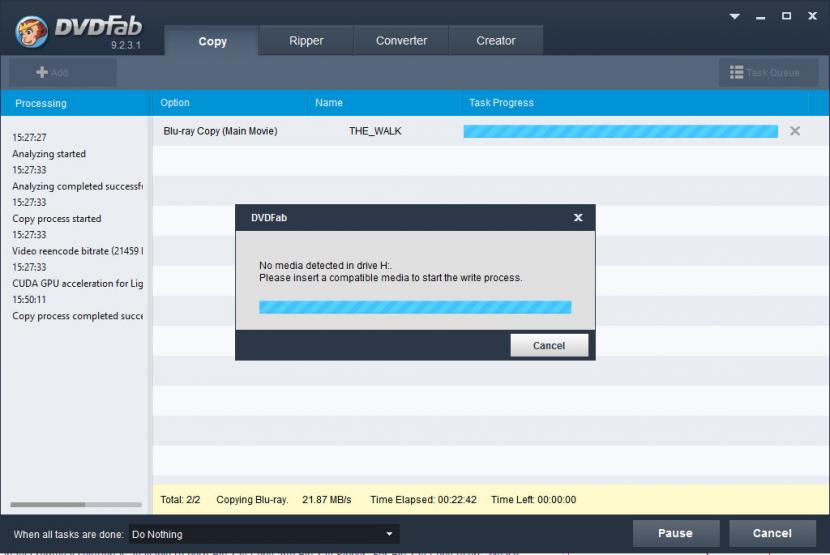The height and width of the screenshot is (555, 830).
Task: Minimize the DVDFab window
Action: (x=761, y=16)
